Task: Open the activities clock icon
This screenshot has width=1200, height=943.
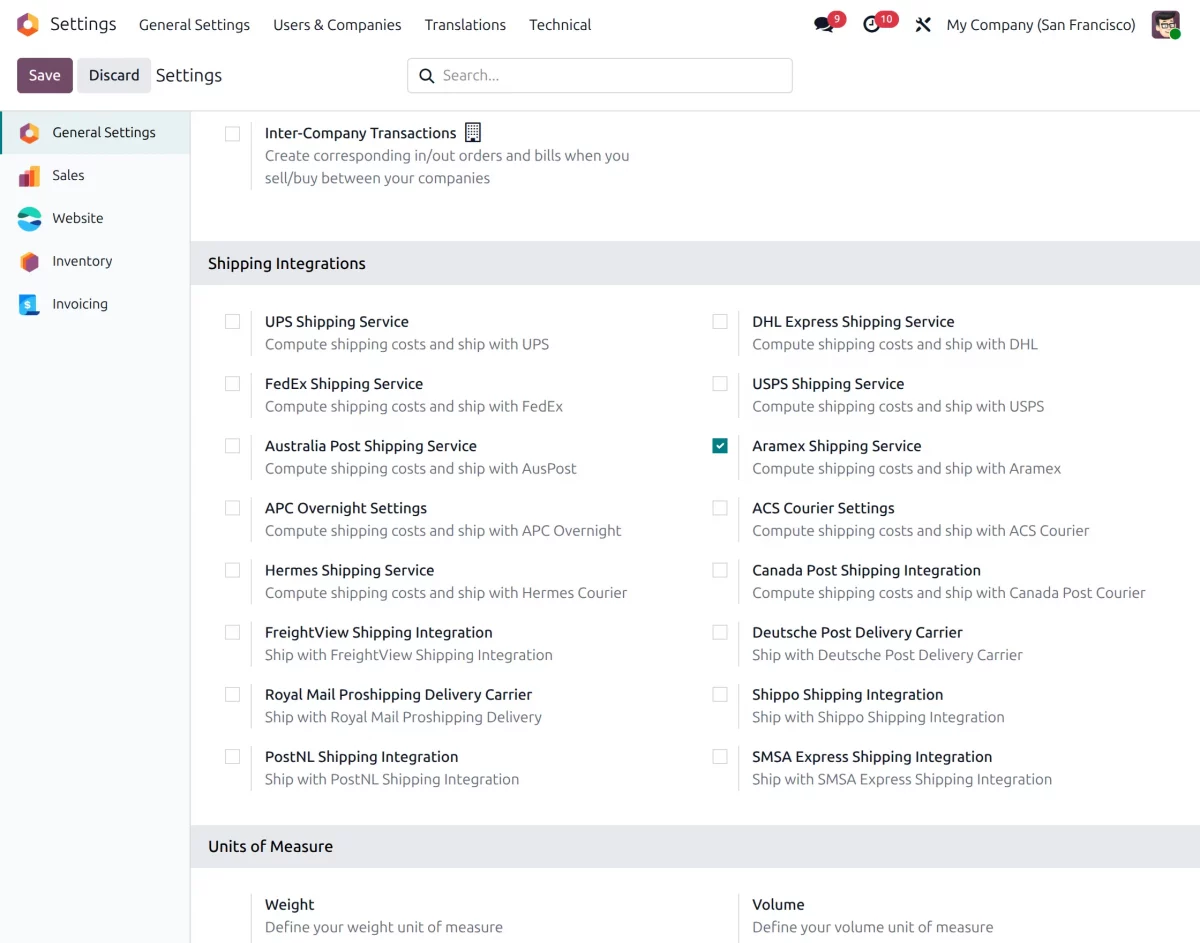Action: coord(872,25)
